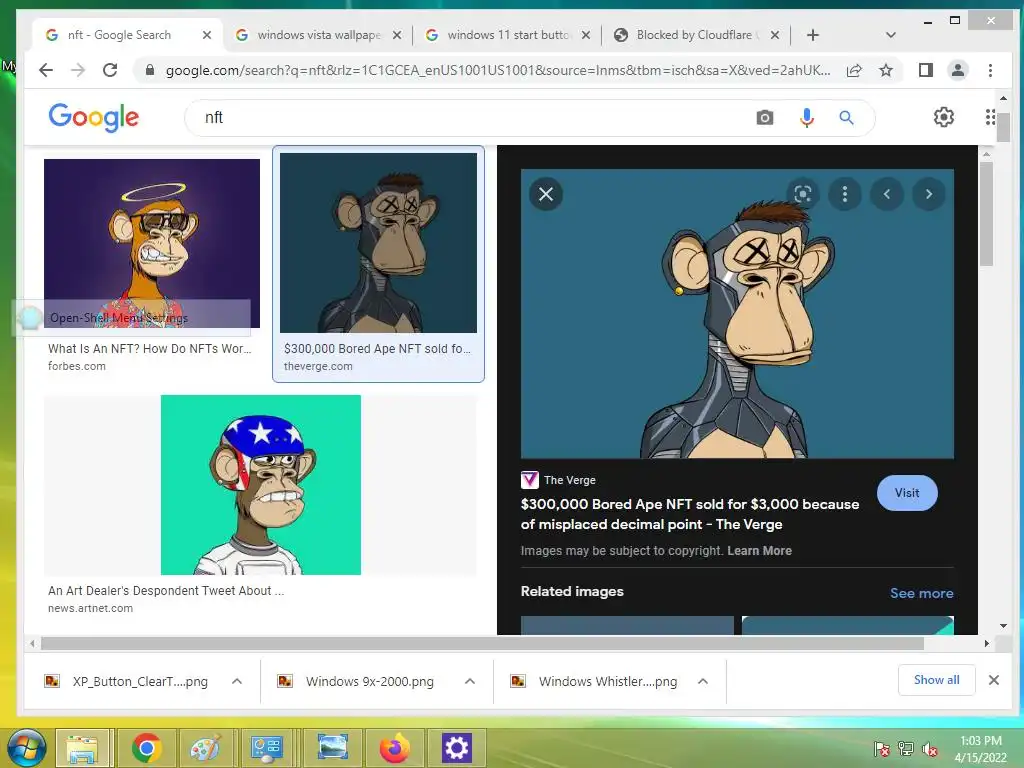Click the address bar URL

click(x=498, y=70)
